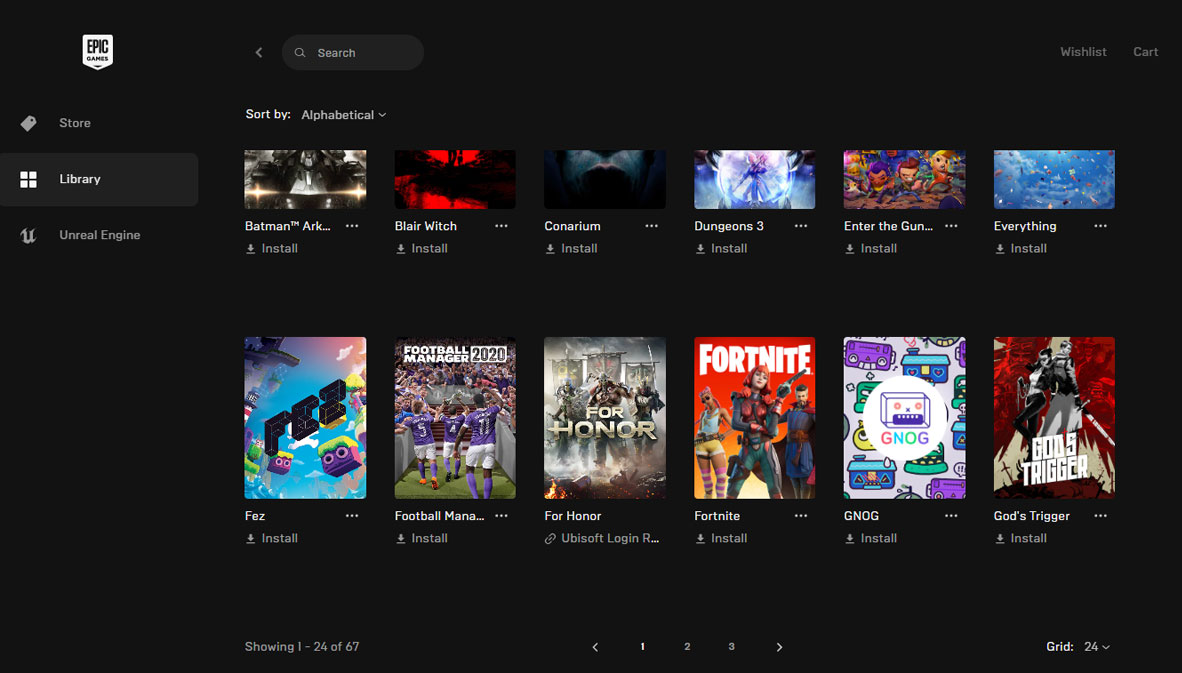Open the Cart

[x=1145, y=52]
